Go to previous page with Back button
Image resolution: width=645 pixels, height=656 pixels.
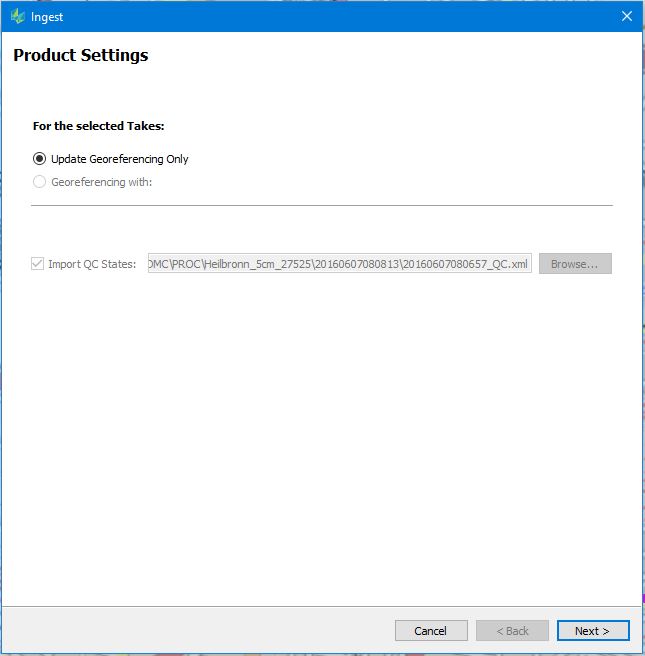coord(512,630)
